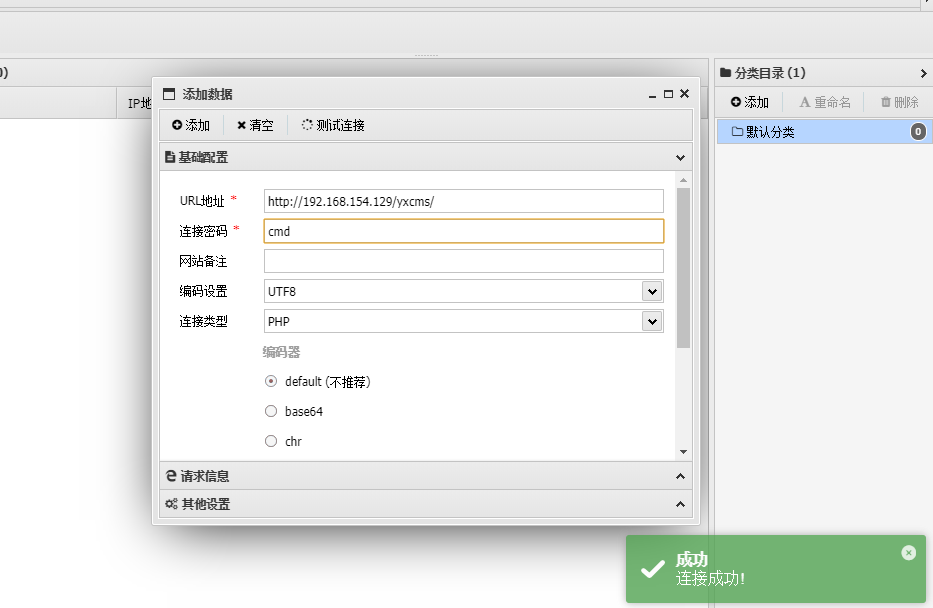The image size is (933, 608).
Task: Expand the 请求信息 section
Action: [x=680, y=476]
